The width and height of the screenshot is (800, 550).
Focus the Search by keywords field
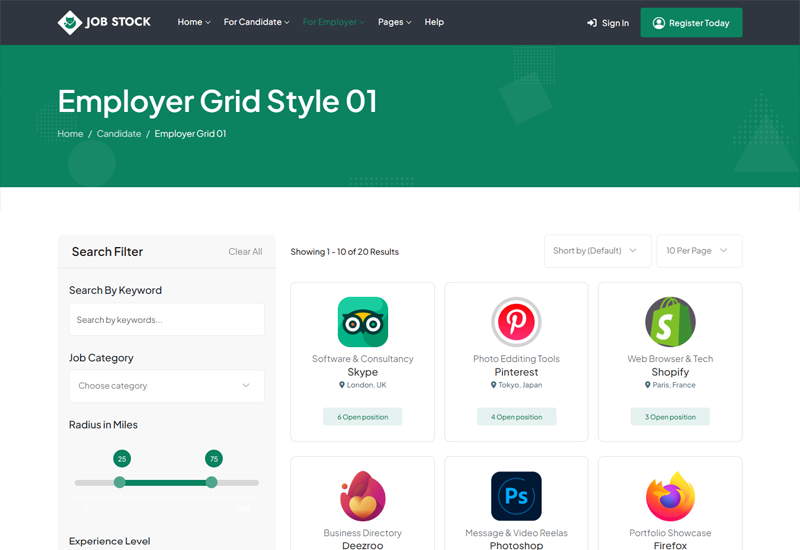167,320
